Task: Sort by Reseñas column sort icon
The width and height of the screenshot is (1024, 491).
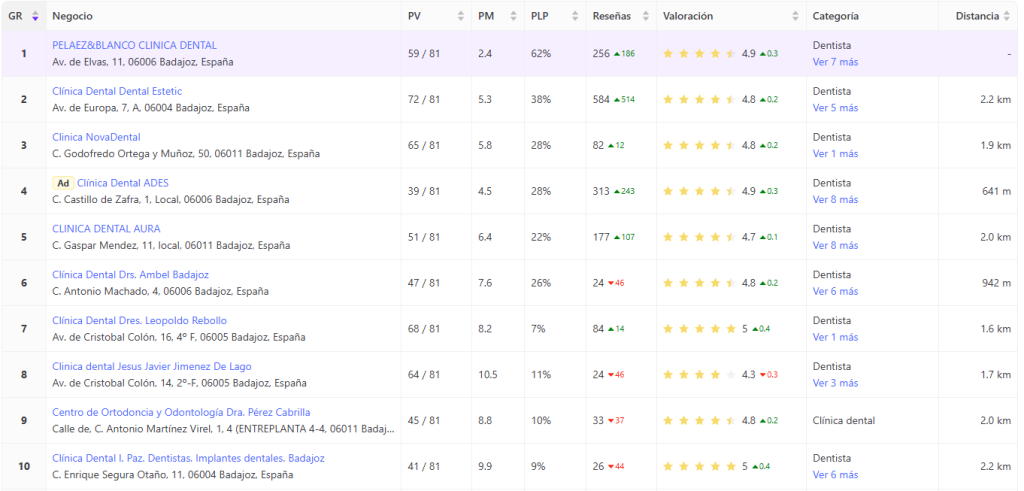Action: tap(645, 16)
